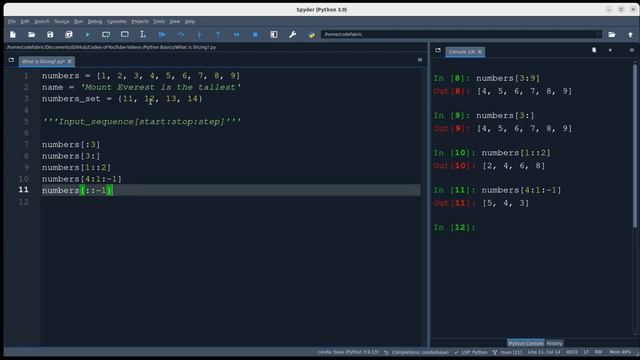640x360 pixels.
Task: Open the console tabs browse icon
Action: click(x=438, y=51)
